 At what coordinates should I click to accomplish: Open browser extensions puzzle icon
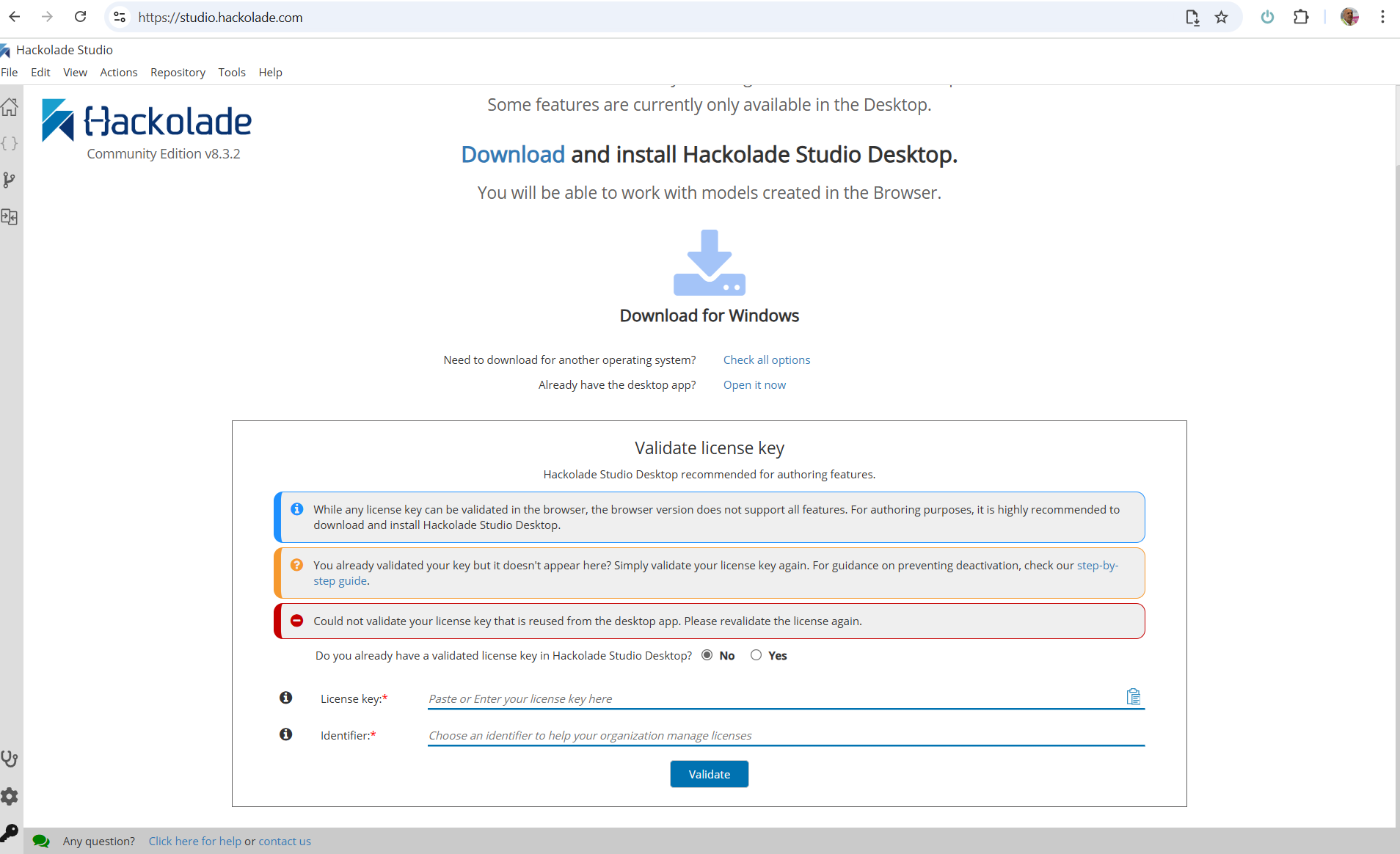pyautogui.click(x=1301, y=17)
